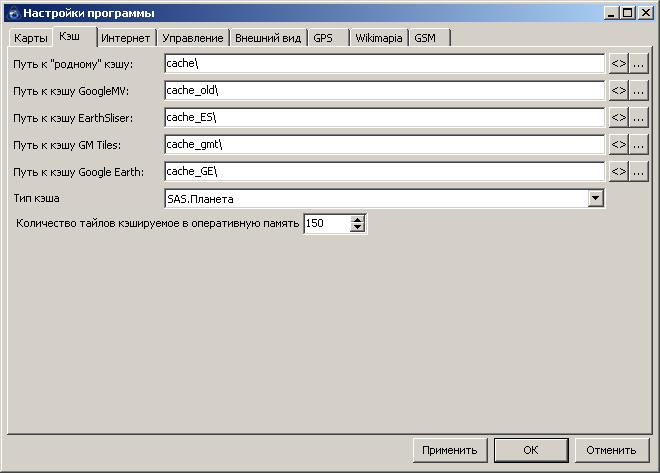Viewport: 660px width, 473px height.
Task: Confirm settings with OK button
Action: pos(531,450)
